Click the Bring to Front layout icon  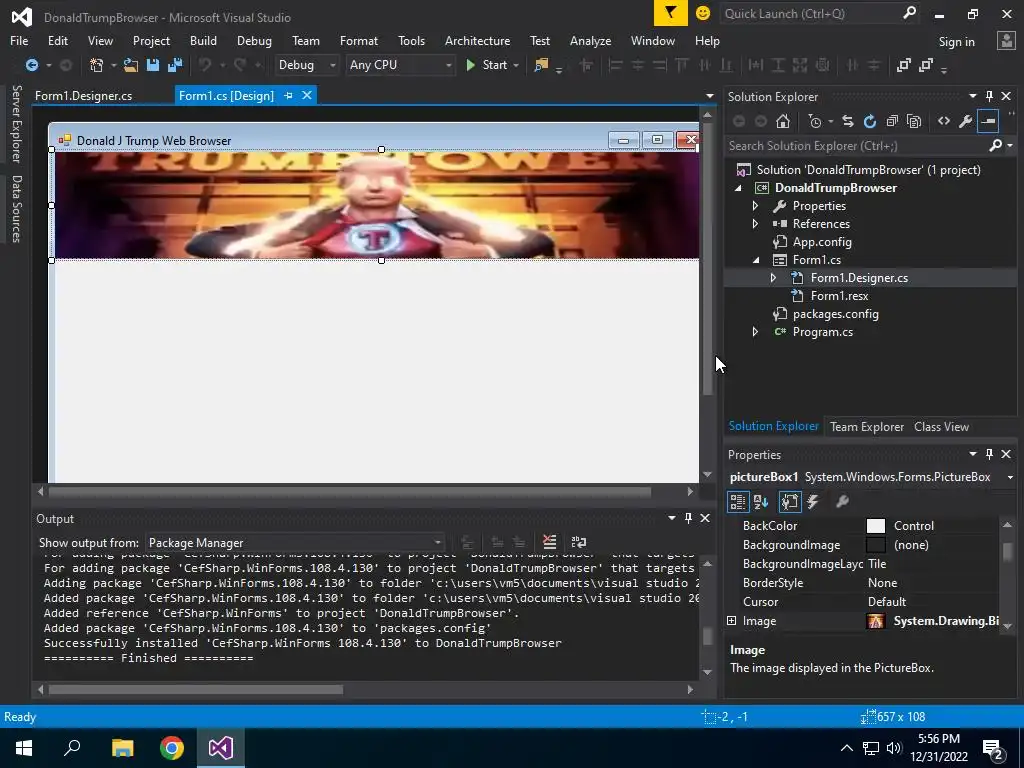point(903,65)
